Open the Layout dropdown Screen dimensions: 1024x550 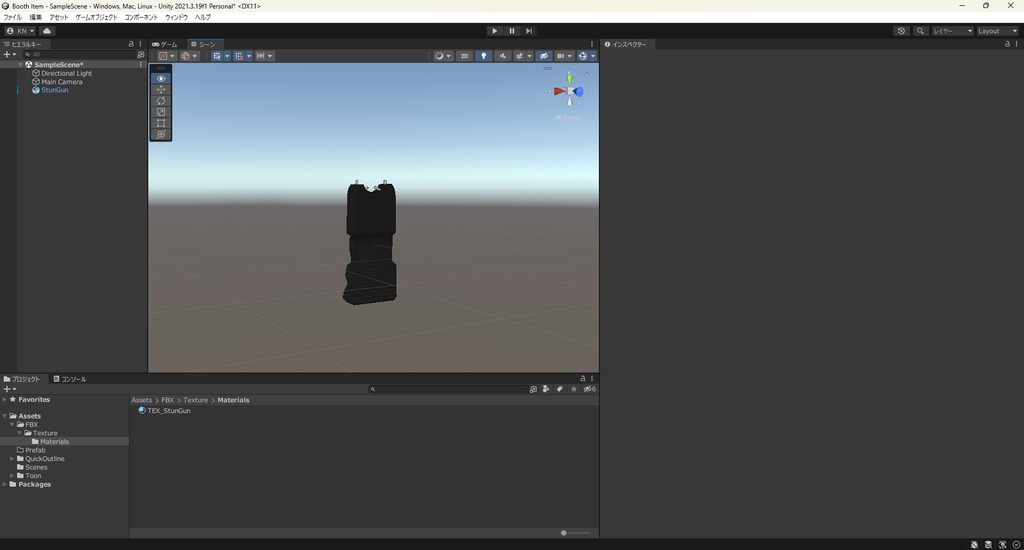point(997,31)
